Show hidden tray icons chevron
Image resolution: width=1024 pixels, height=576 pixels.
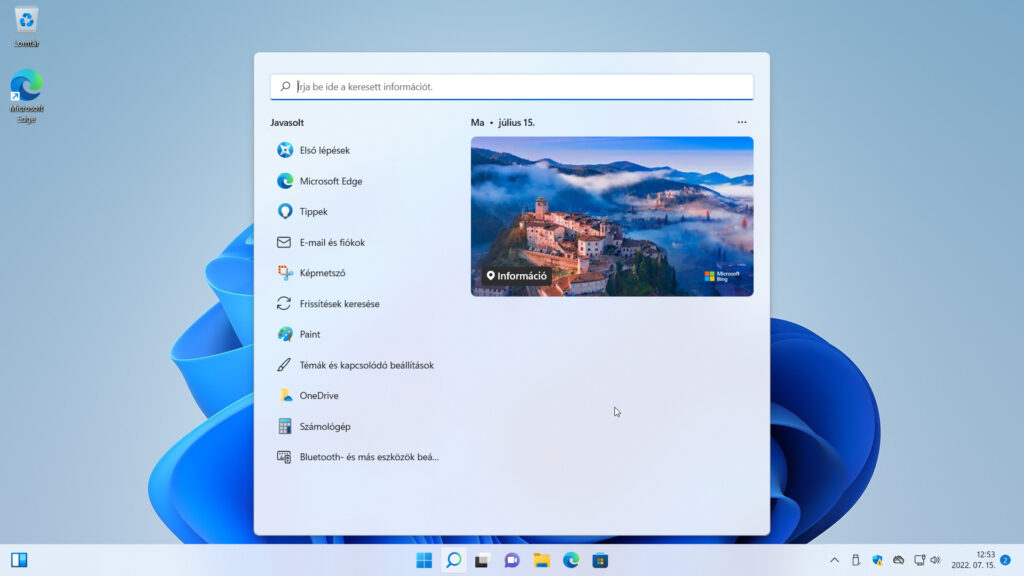coord(835,560)
